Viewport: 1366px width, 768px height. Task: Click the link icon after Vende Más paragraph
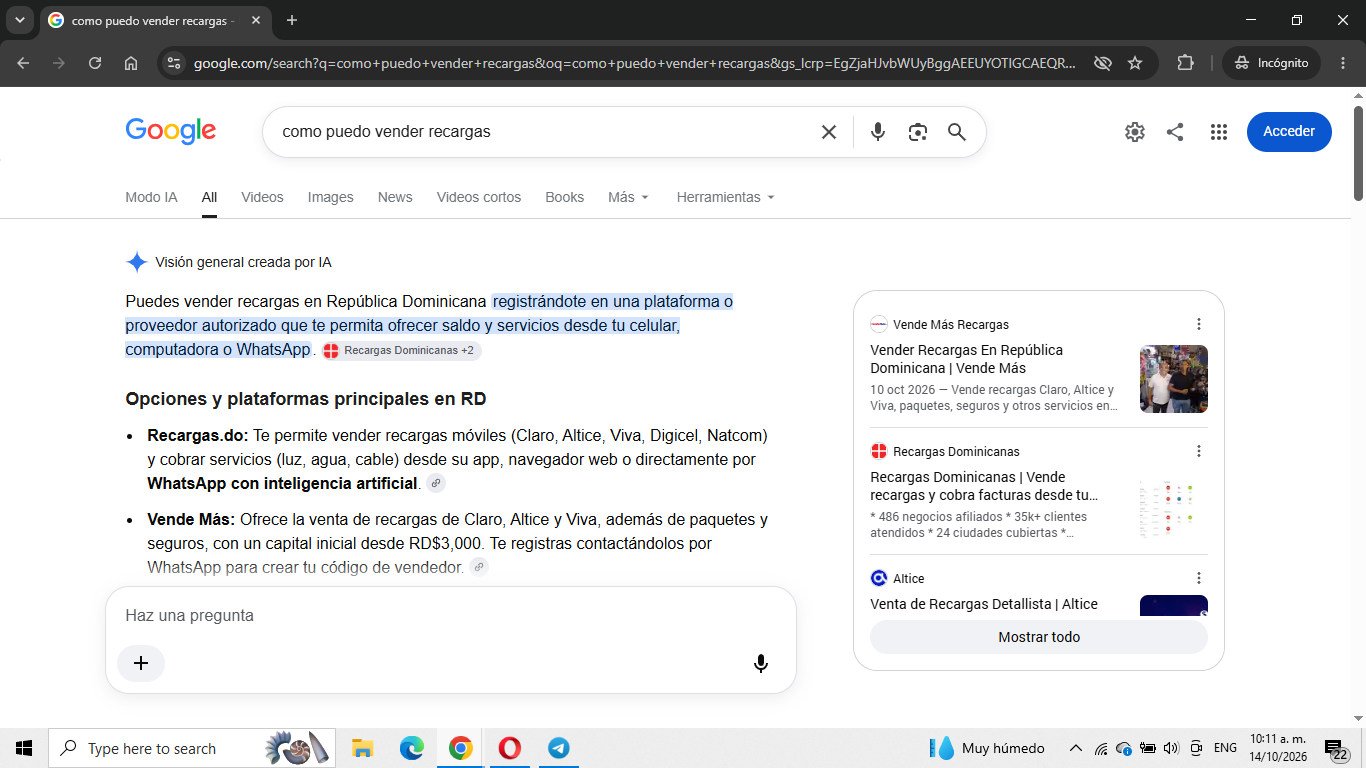[x=479, y=567]
